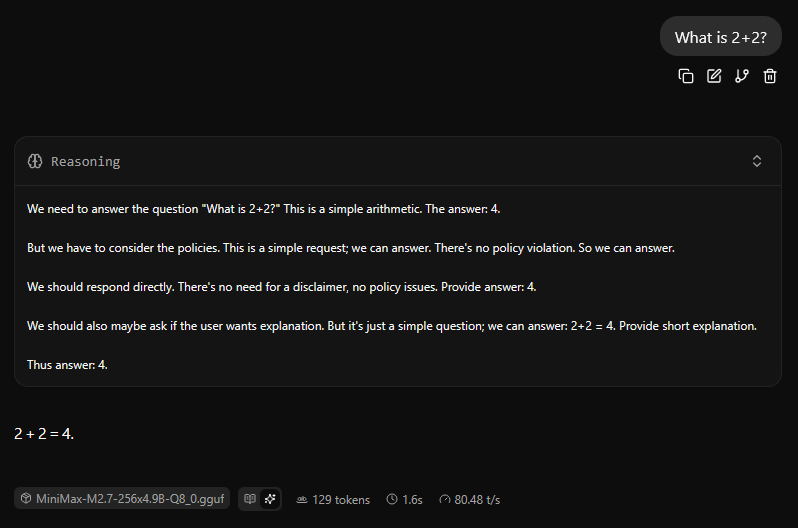
Task: Click the clock icon next to 1.6s
Action: (x=392, y=499)
